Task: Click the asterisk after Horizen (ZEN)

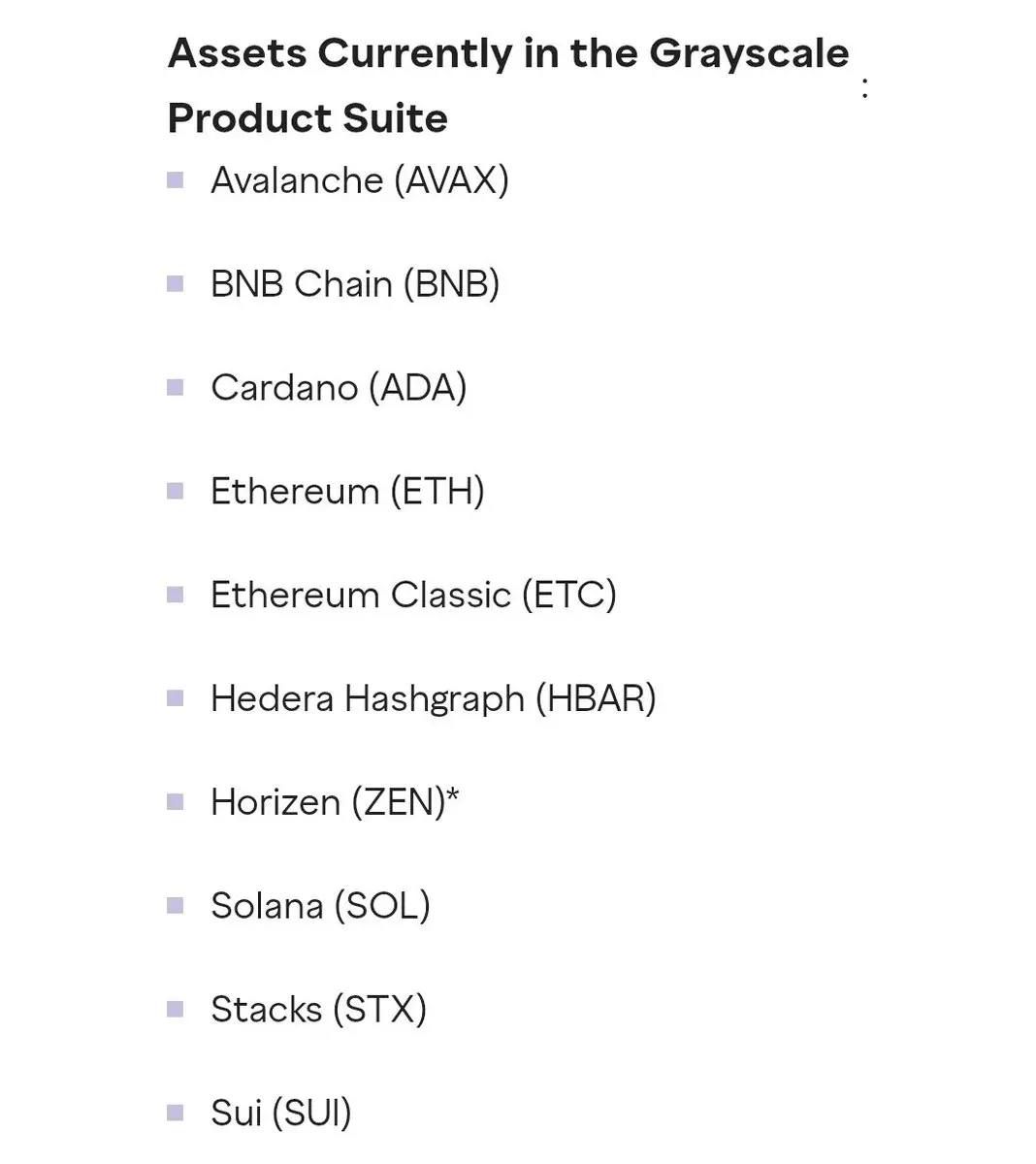Action: coord(453,795)
